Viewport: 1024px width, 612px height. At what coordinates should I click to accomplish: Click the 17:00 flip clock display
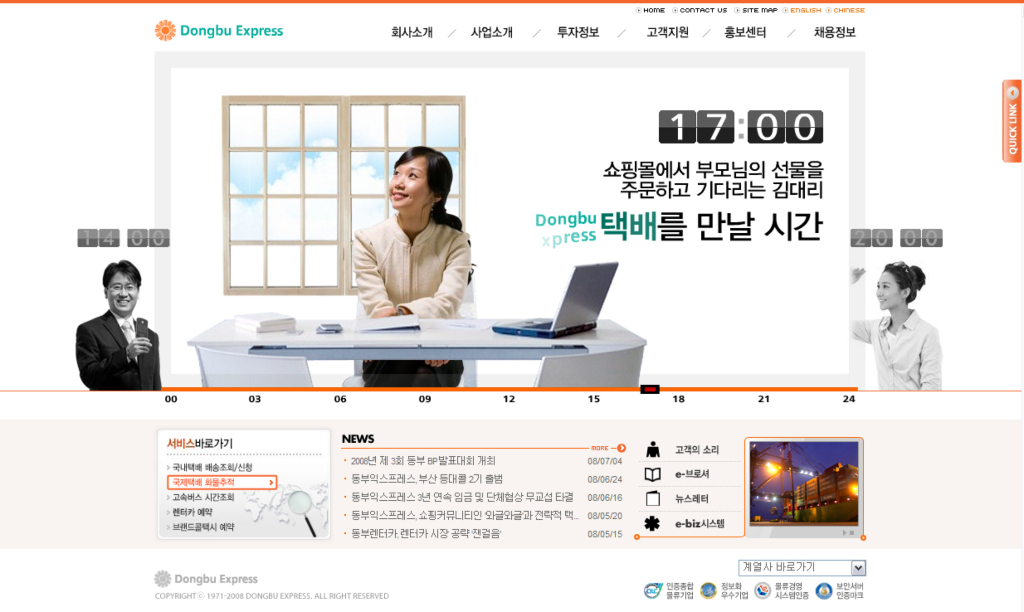point(741,127)
